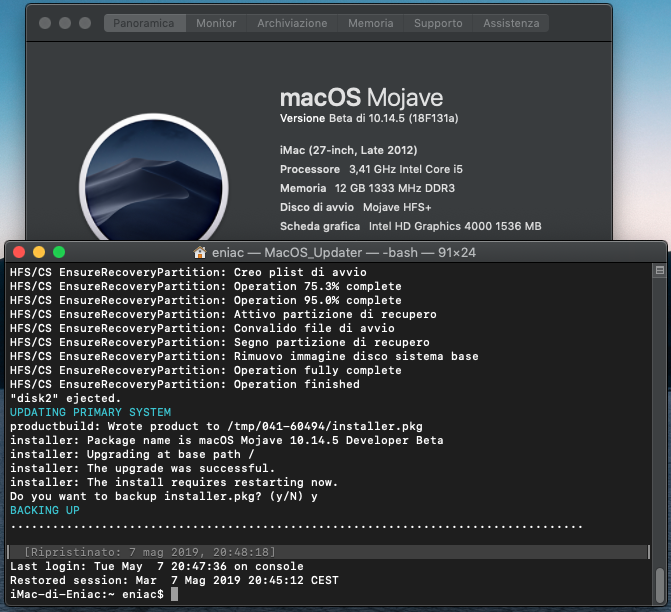Click 'Disco di avvio Mojave HFS+' line
This screenshot has height=612, width=671.
pos(356,207)
